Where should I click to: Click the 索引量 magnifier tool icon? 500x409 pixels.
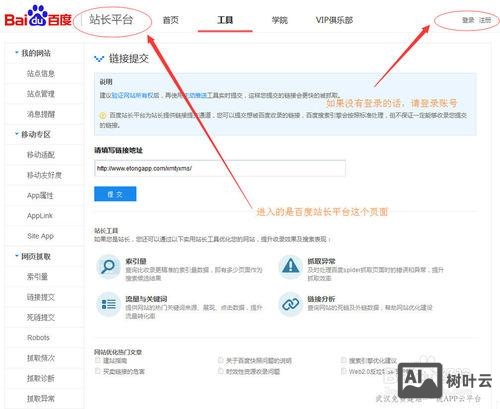108,267
